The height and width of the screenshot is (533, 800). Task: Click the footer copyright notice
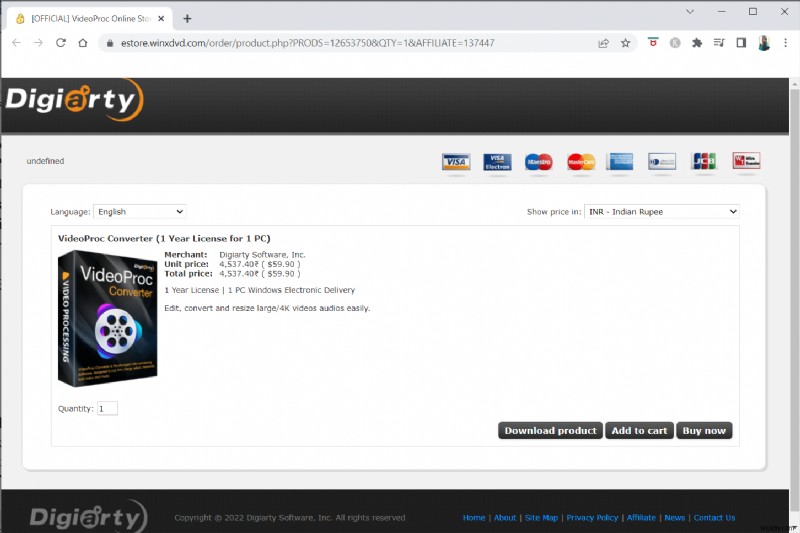point(290,518)
